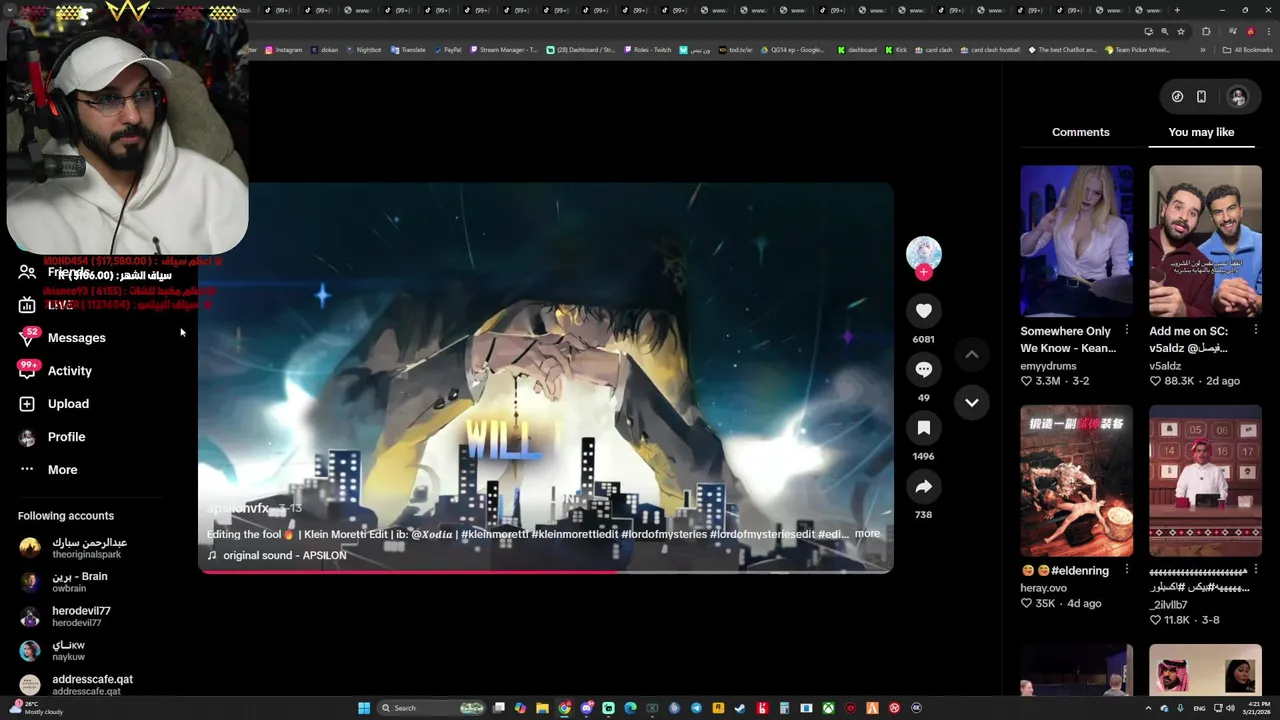Image resolution: width=1280 pixels, height=720 pixels.
Task: Open options menu for #eldenring video
Action: [x=1127, y=569]
